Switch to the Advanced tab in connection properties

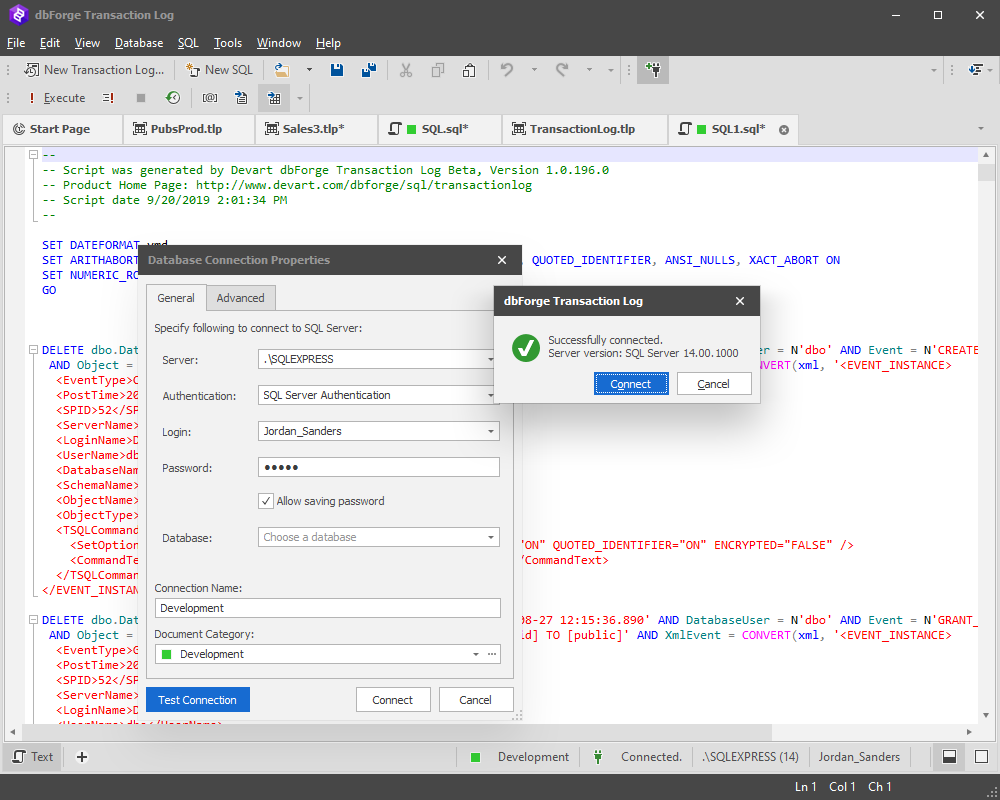click(240, 298)
